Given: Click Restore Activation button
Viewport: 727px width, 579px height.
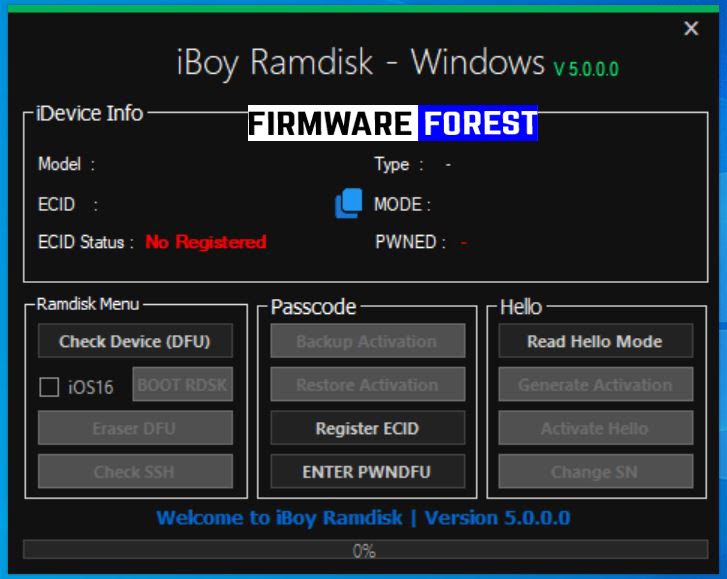Looking at the screenshot, I should (x=368, y=384).
